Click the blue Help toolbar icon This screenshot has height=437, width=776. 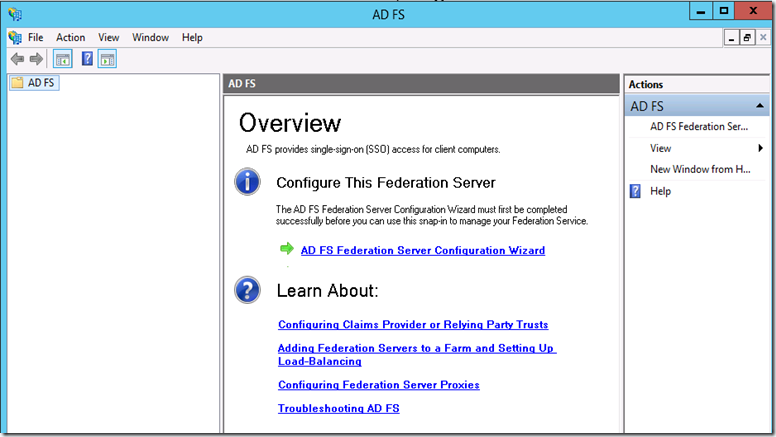87,59
